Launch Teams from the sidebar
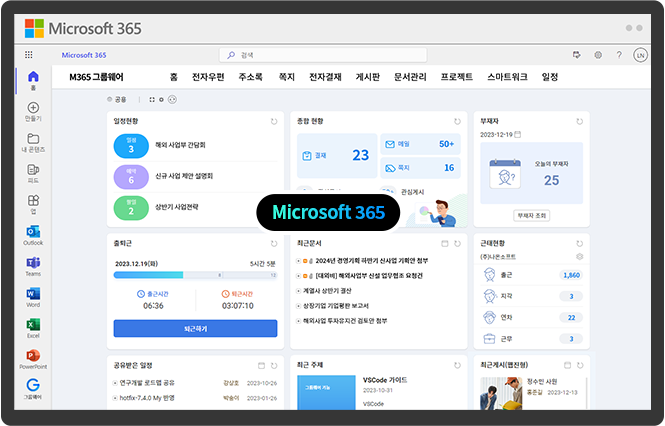Image resolution: width=665 pixels, height=426 pixels. click(33, 266)
